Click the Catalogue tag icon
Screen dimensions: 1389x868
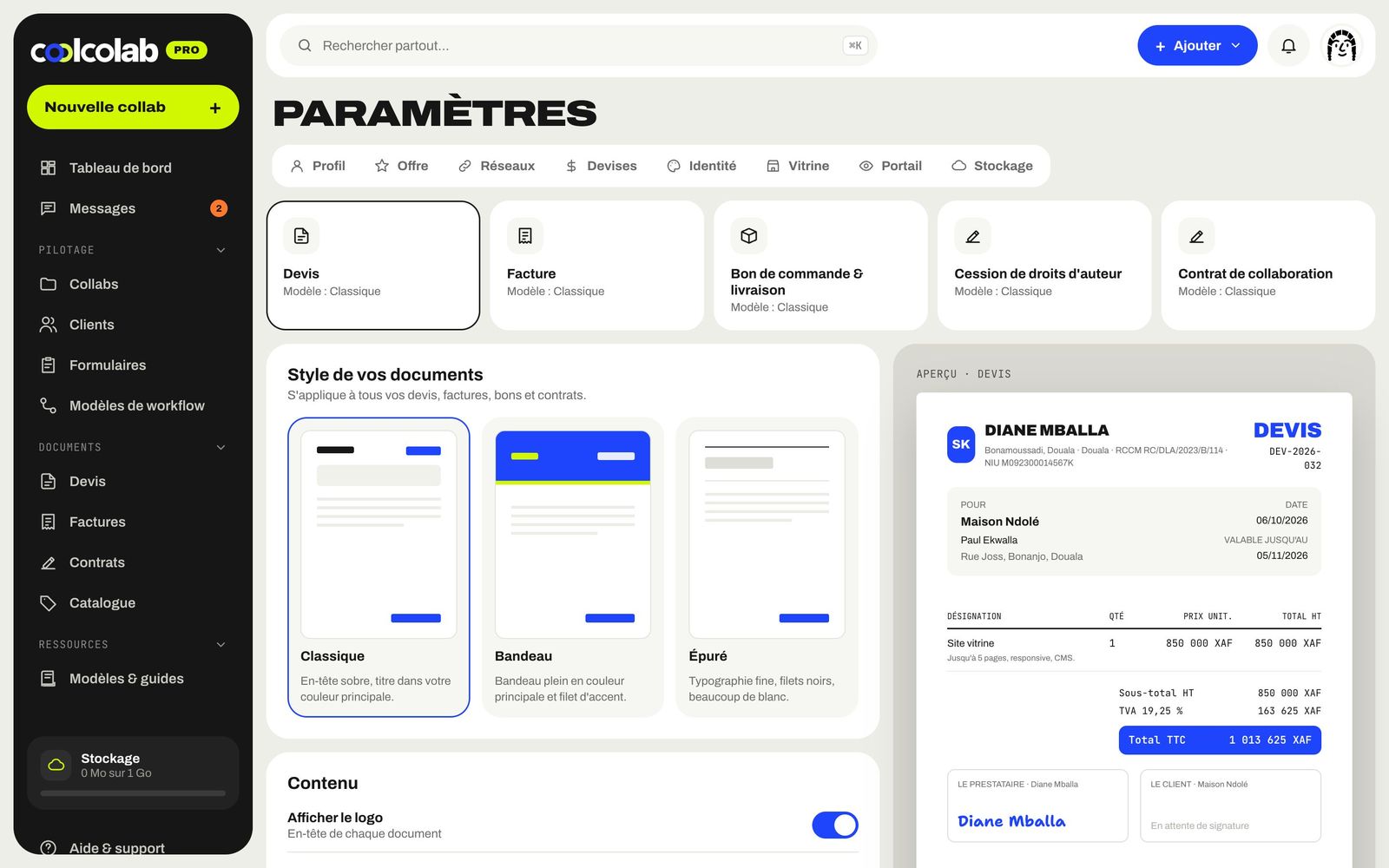pyautogui.click(x=49, y=603)
